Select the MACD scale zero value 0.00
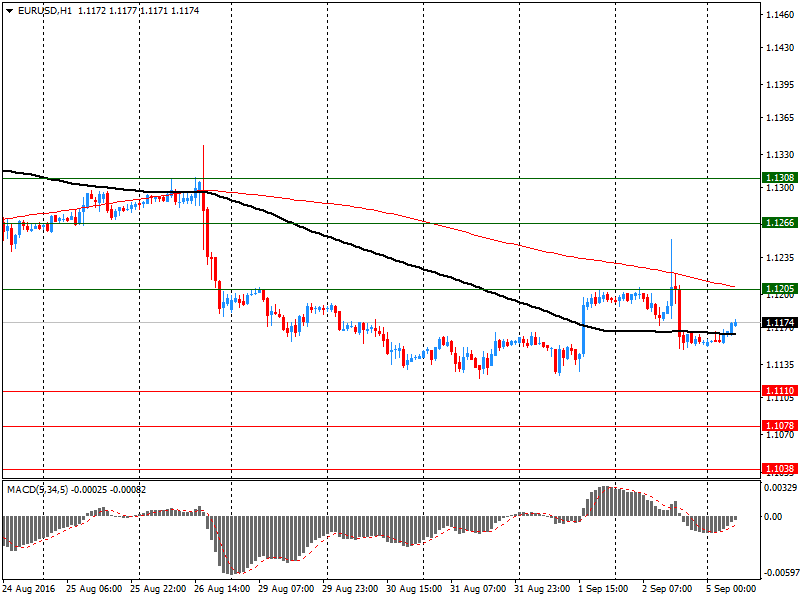 [x=772, y=517]
